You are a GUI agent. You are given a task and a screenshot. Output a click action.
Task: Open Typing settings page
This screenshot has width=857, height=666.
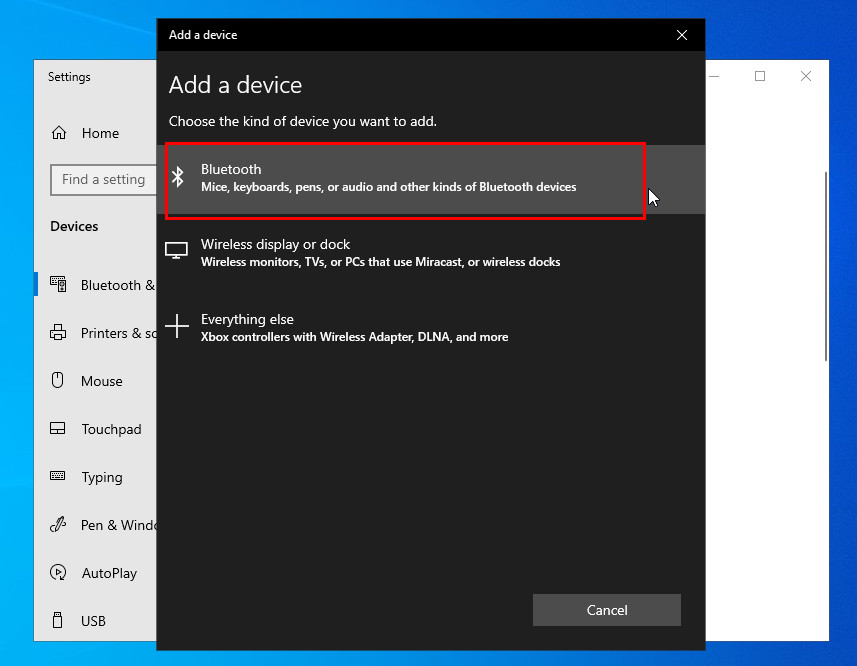pyautogui.click(x=95, y=478)
